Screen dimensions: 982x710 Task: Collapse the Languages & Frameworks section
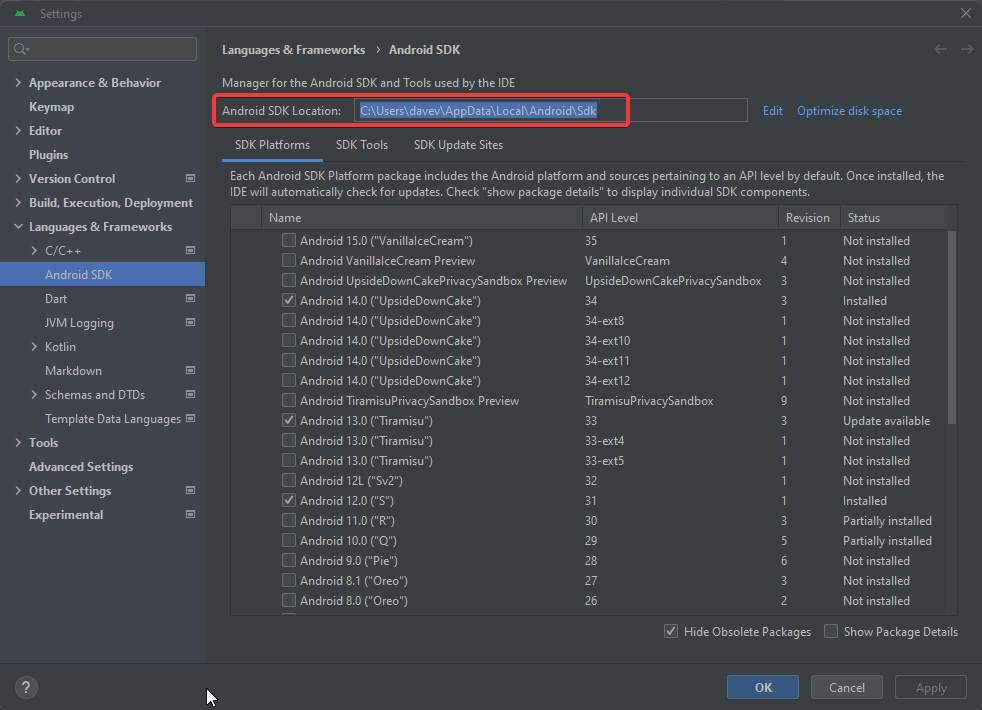pyautogui.click(x=18, y=227)
